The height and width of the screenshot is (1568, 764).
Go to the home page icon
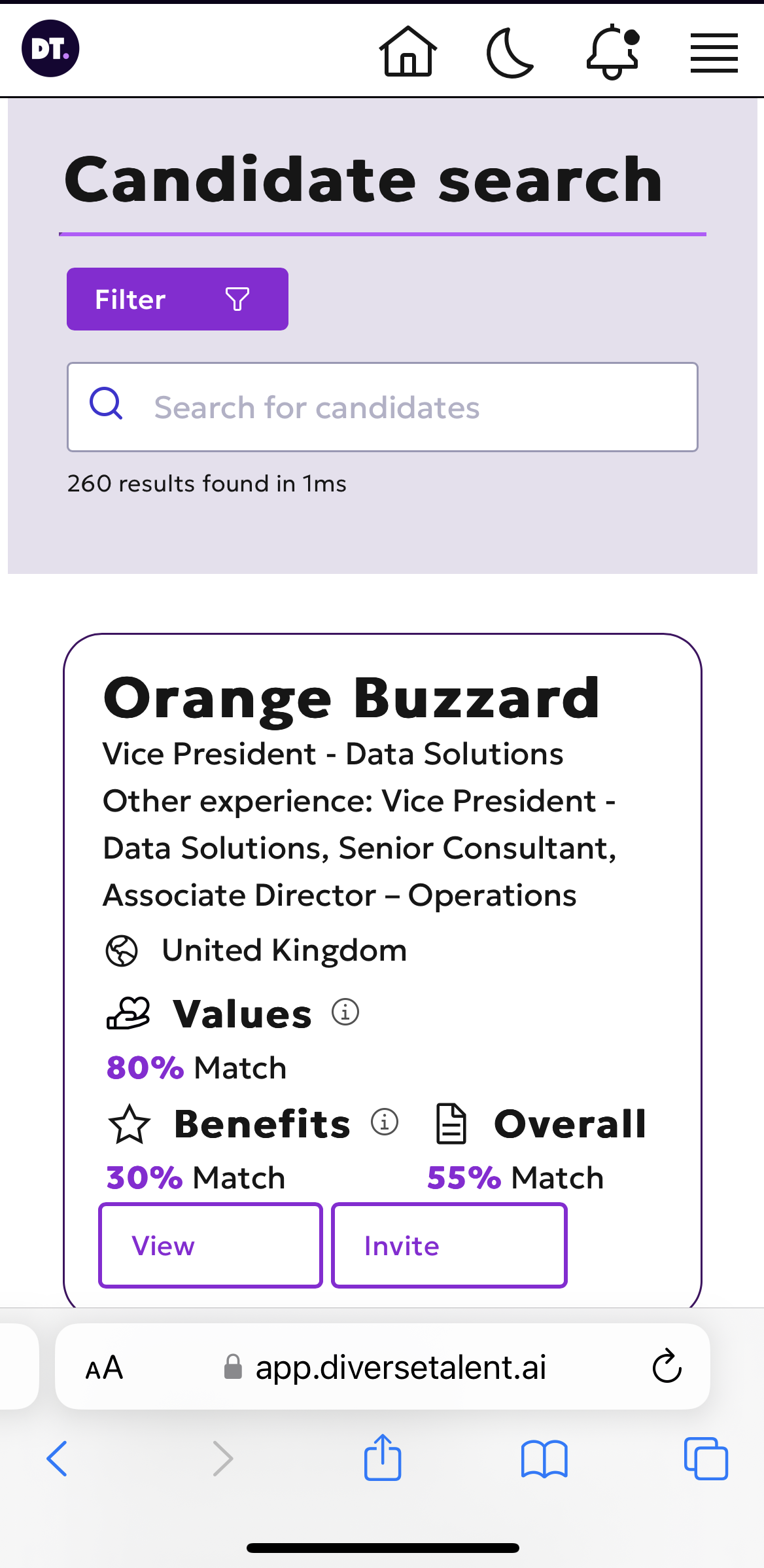tap(408, 51)
